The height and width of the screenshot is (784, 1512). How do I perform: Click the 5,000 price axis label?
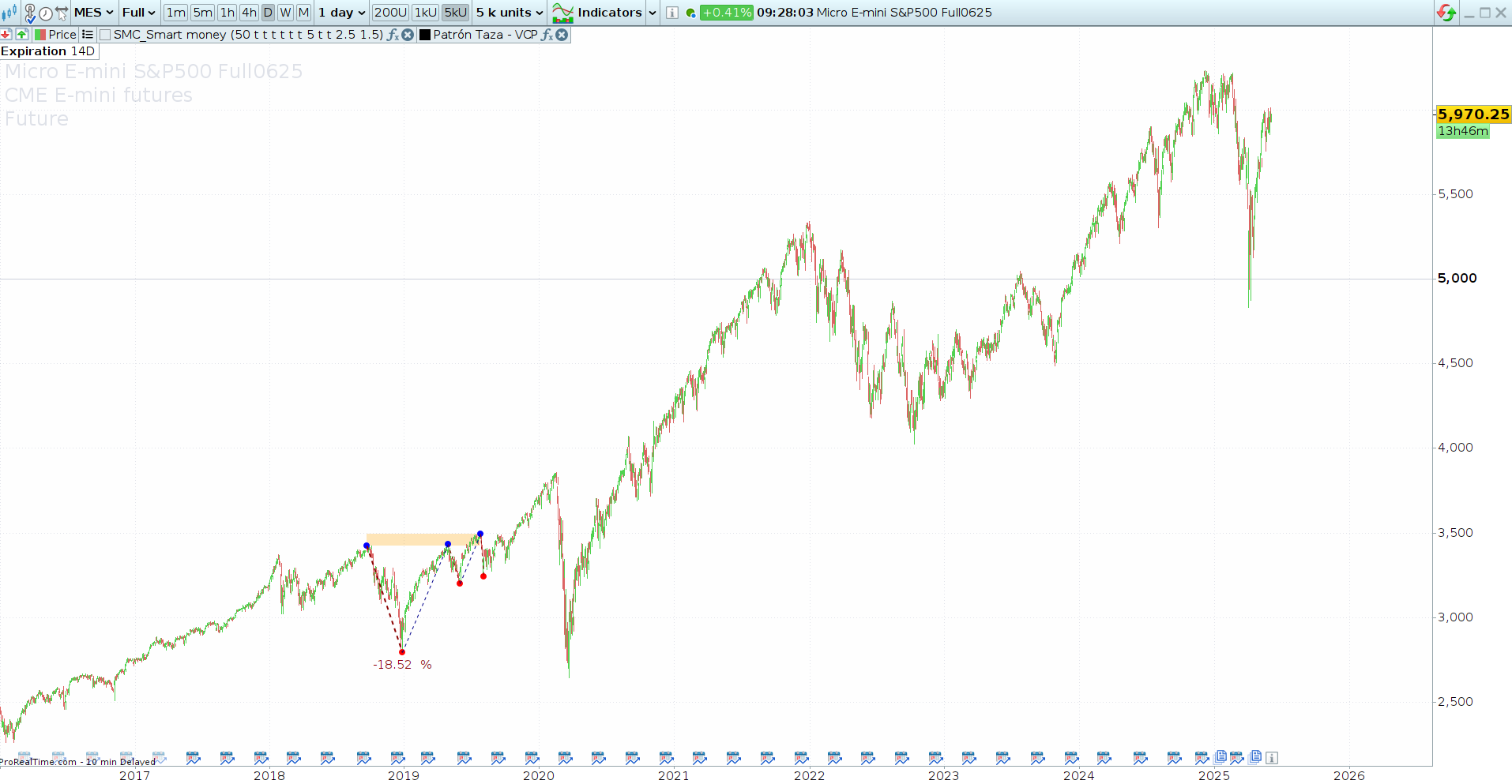point(1457,278)
